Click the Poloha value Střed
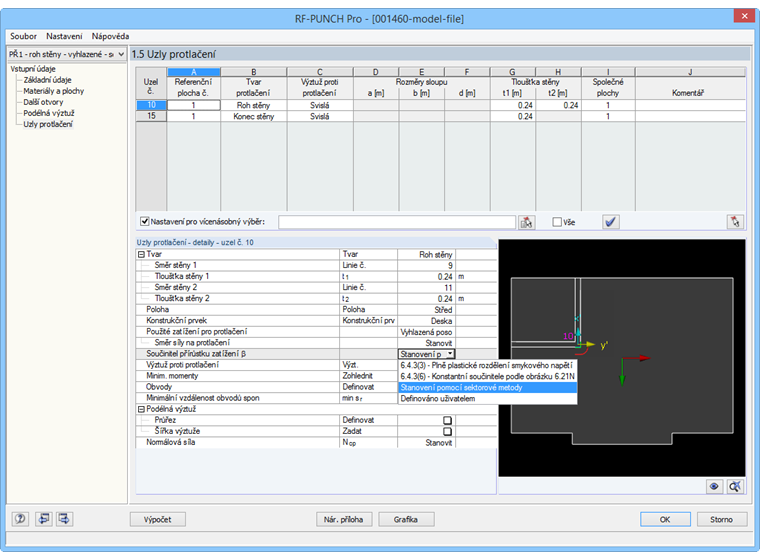760x560 pixels. (427, 310)
